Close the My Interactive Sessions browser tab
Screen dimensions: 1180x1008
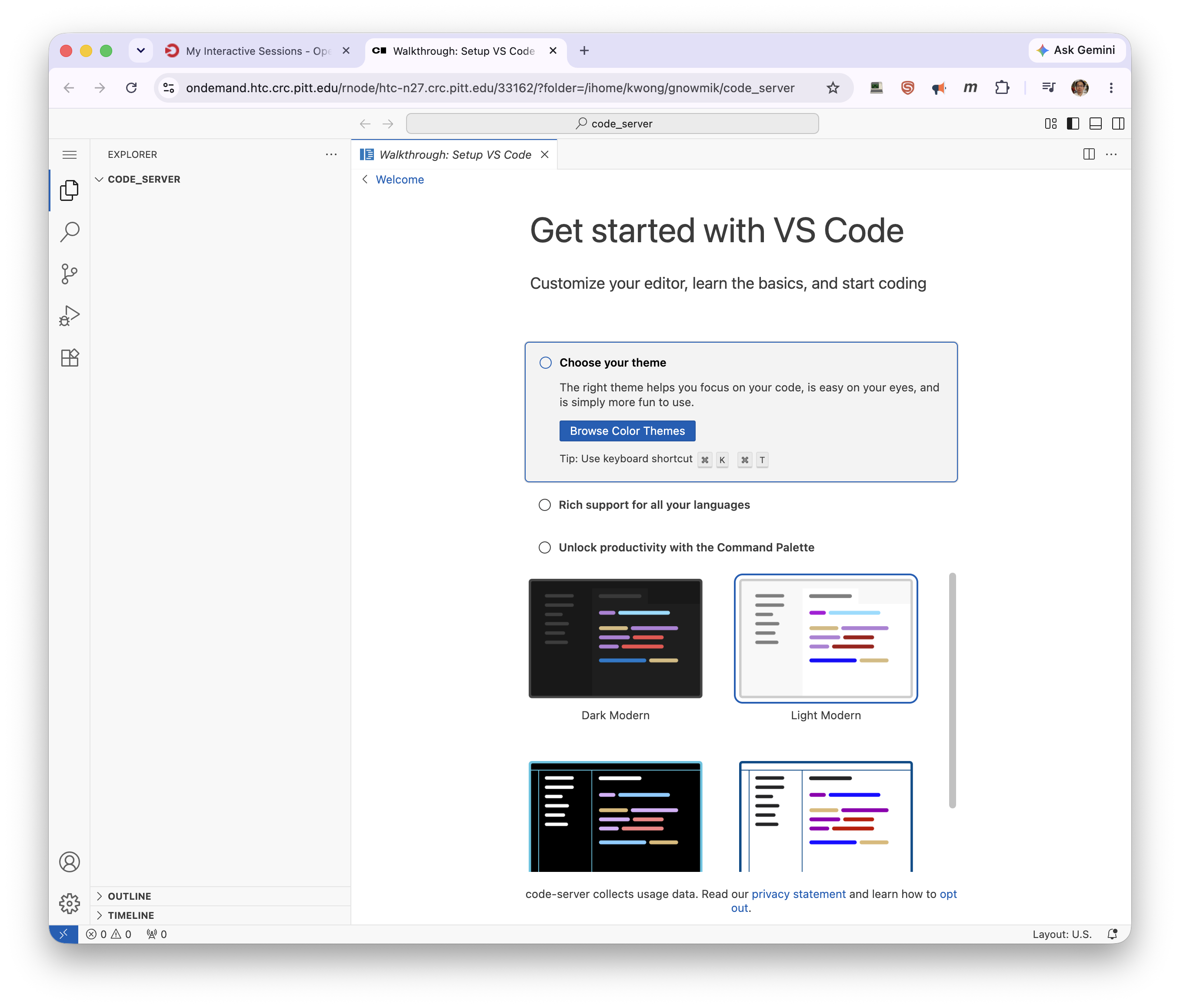click(x=346, y=51)
